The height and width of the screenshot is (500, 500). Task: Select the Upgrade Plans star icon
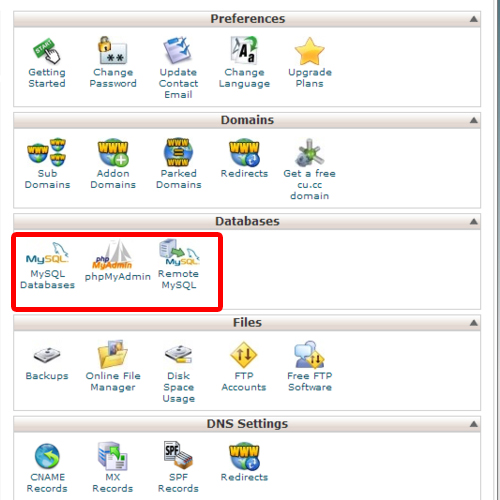click(x=310, y=51)
